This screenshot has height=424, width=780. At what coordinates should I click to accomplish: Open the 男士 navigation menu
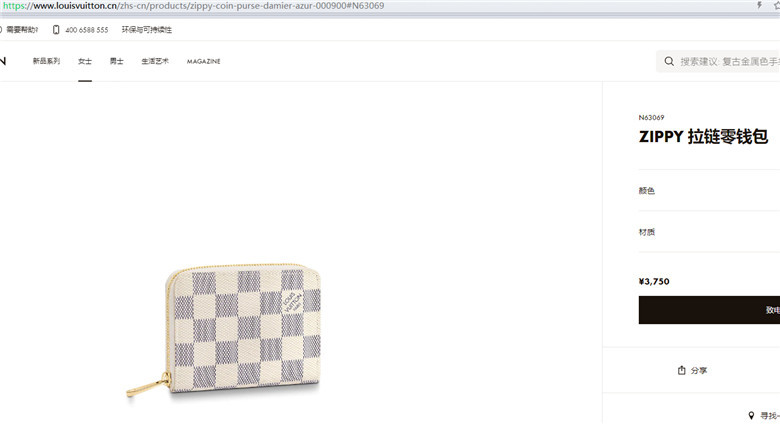point(117,61)
